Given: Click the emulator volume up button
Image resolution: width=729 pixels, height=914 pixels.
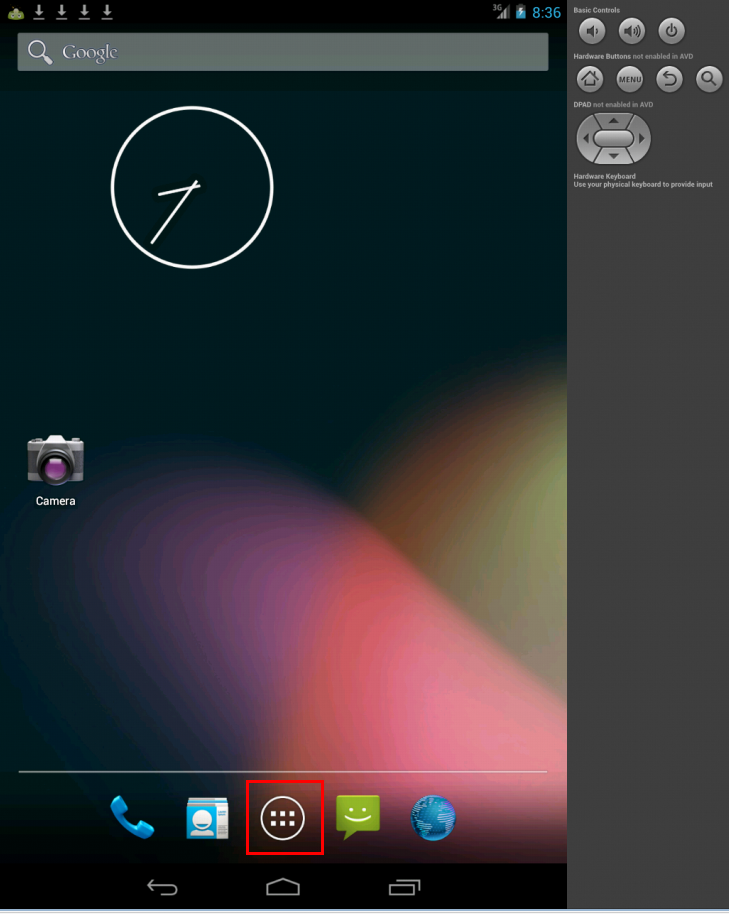Looking at the screenshot, I should click(632, 31).
